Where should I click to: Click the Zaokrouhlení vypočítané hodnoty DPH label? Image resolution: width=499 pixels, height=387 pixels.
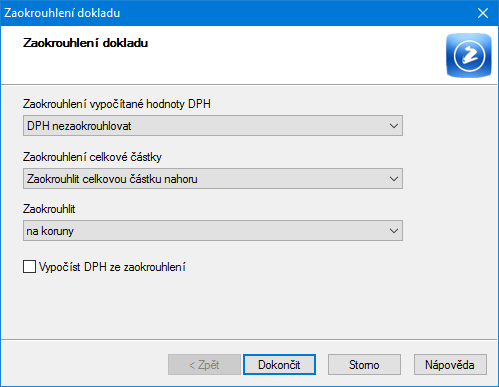pyautogui.click(x=117, y=104)
